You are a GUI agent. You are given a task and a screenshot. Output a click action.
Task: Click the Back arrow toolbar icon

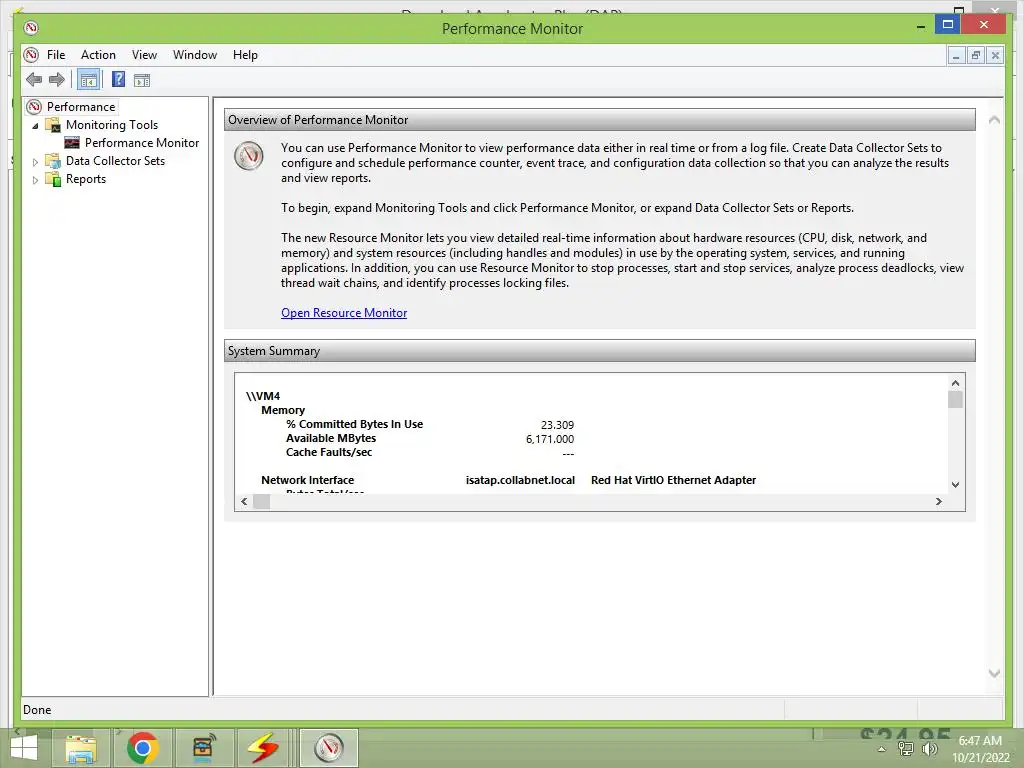pyautogui.click(x=34, y=80)
